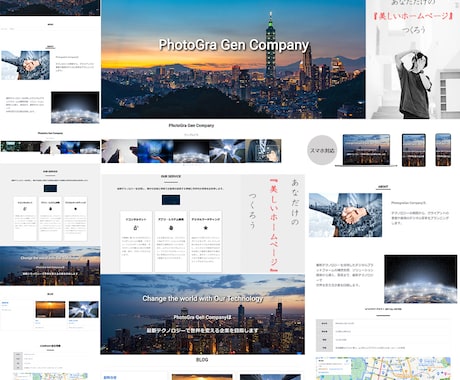Click the ABOUT heading above the large handshake image
The height and width of the screenshot is (380, 460).
tap(383, 187)
